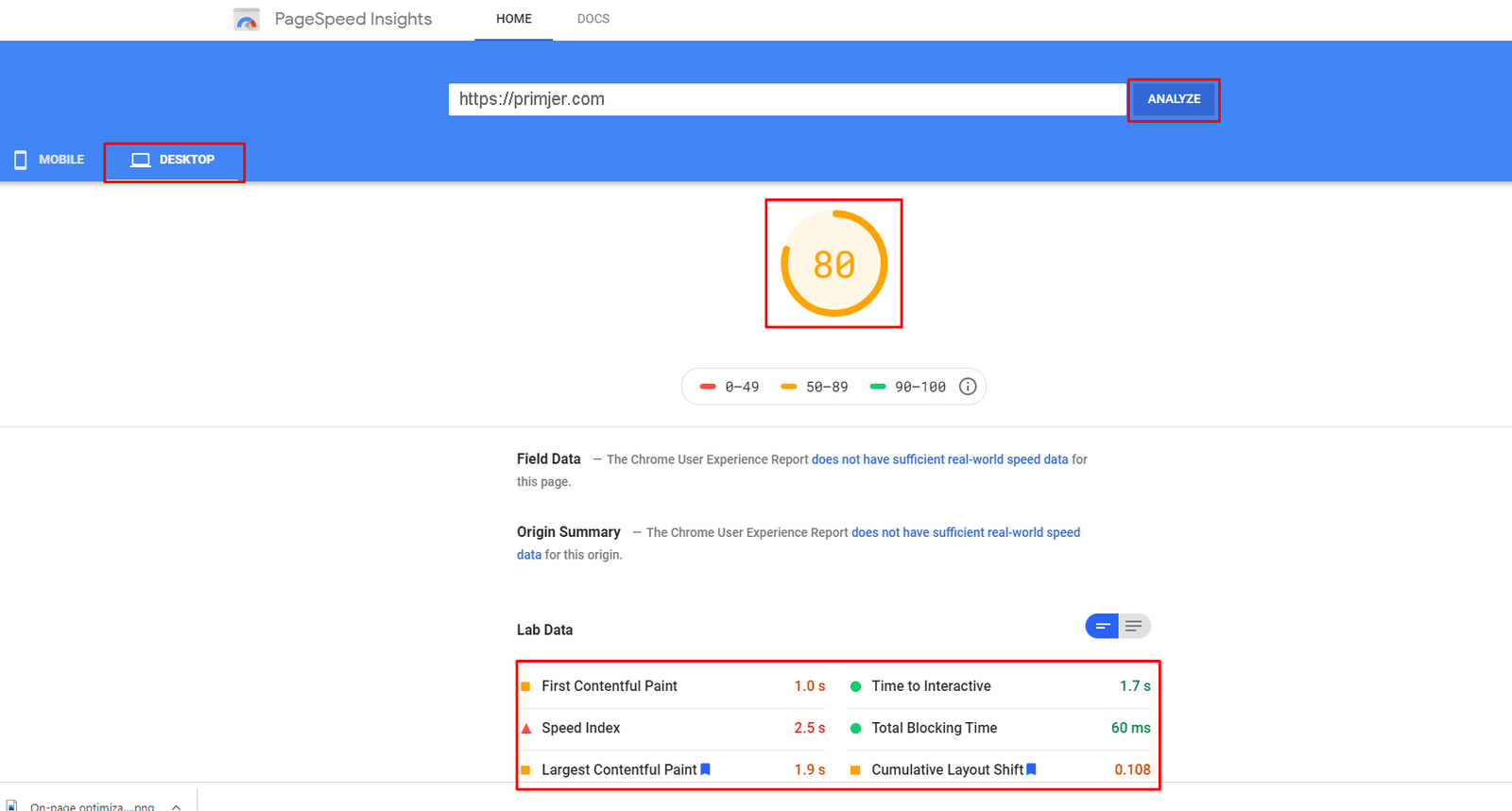
Task: Click the 1.0 s First Contentful Paint value
Action: pyautogui.click(x=809, y=686)
